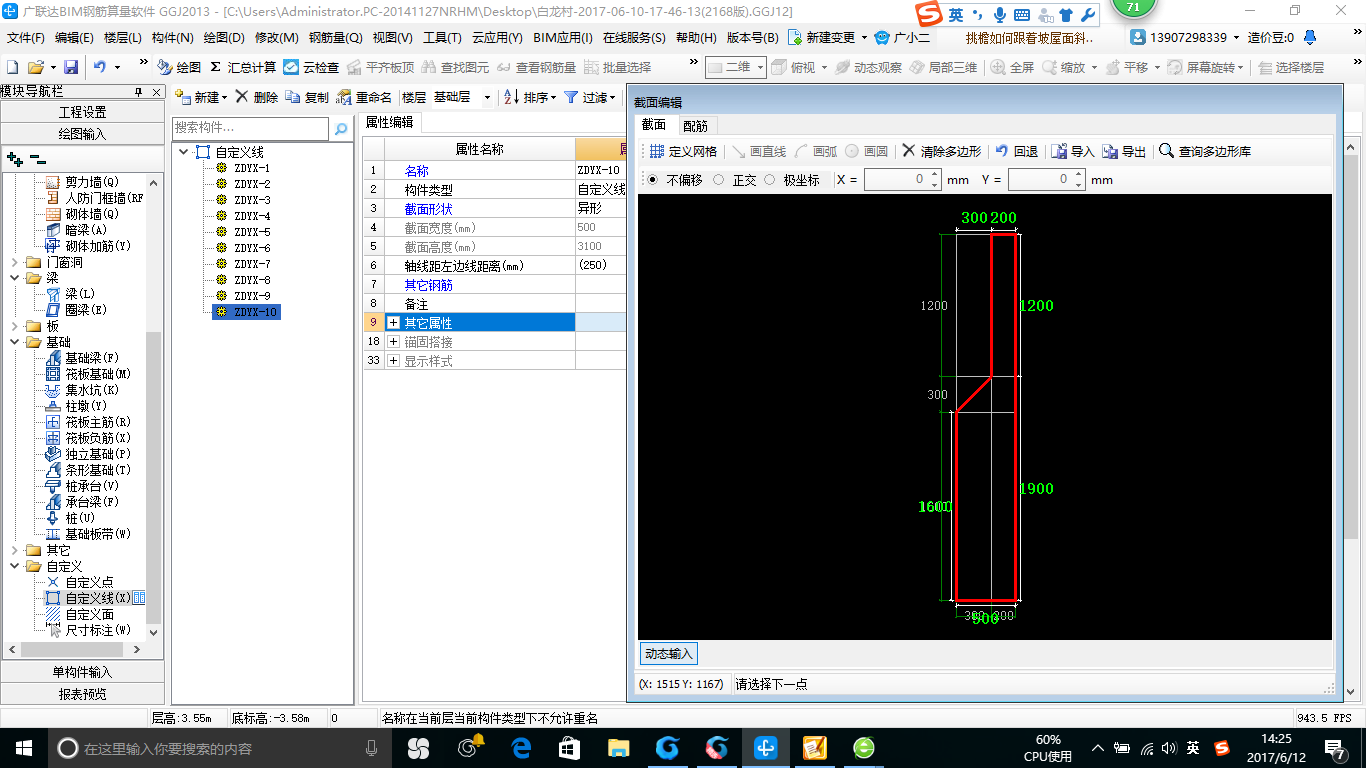Click the 单构件输入 button
The height and width of the screenshot is (768, 1366).
82,672
